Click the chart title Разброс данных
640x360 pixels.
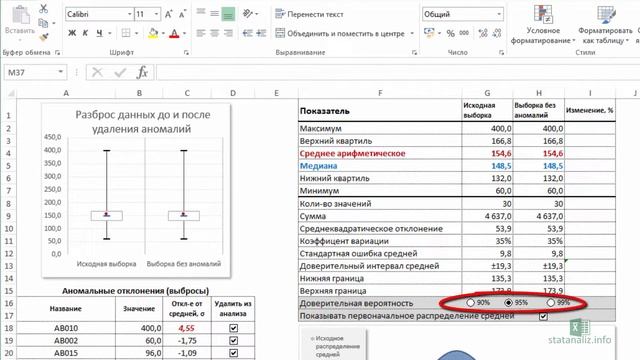tap(142, 122)
